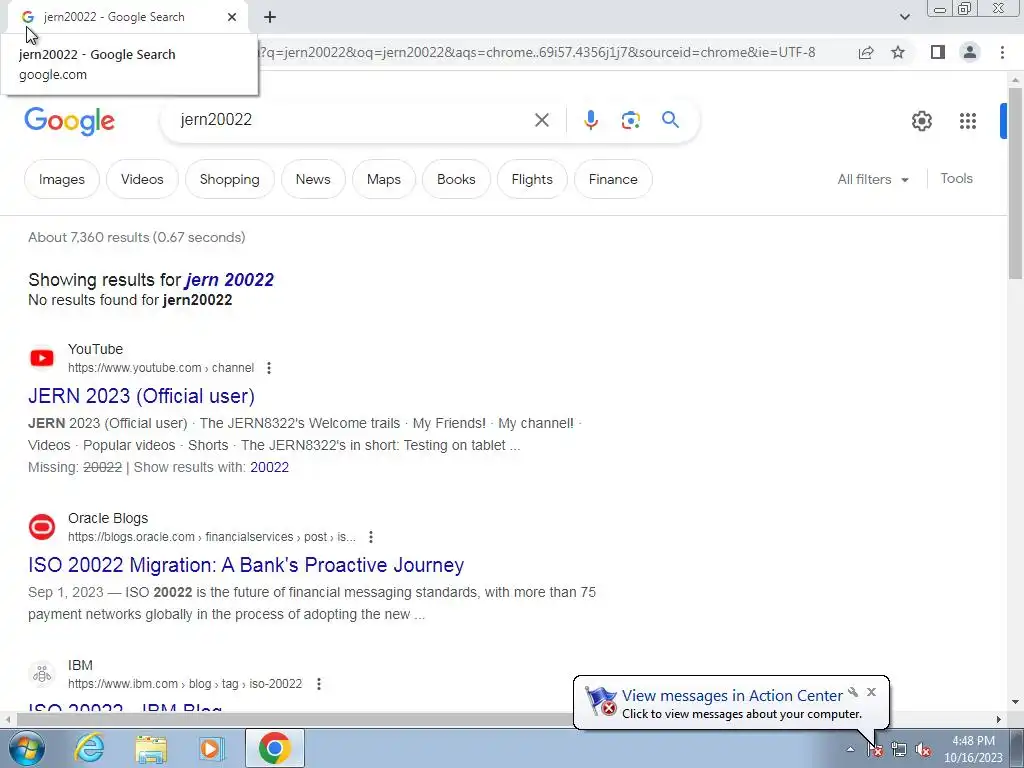Screen dimensions: 1024x768
Task: Switch to the News filter
Action: (313, 179)
